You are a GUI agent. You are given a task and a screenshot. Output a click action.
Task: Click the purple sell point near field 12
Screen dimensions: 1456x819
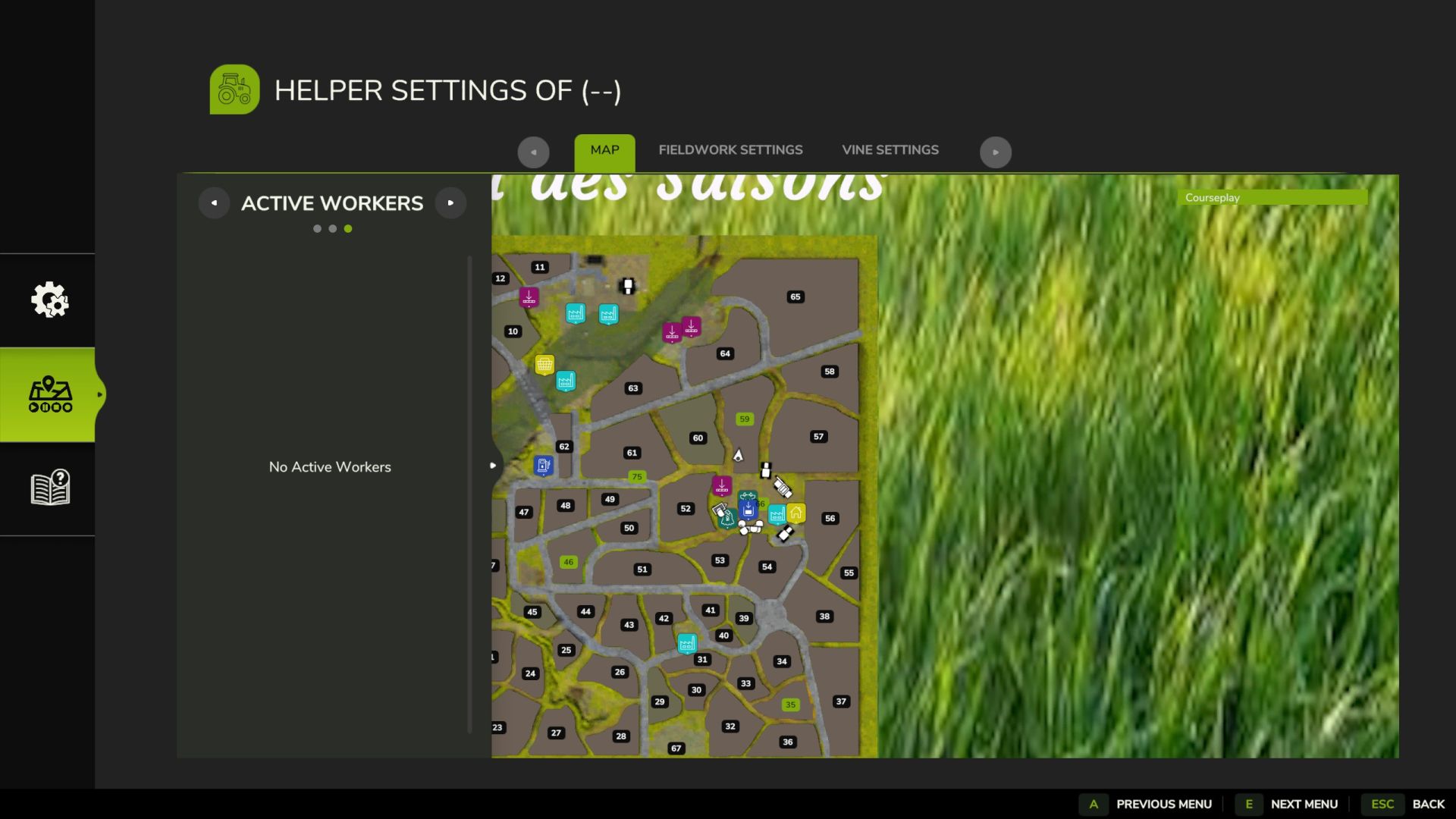[529, 297]
